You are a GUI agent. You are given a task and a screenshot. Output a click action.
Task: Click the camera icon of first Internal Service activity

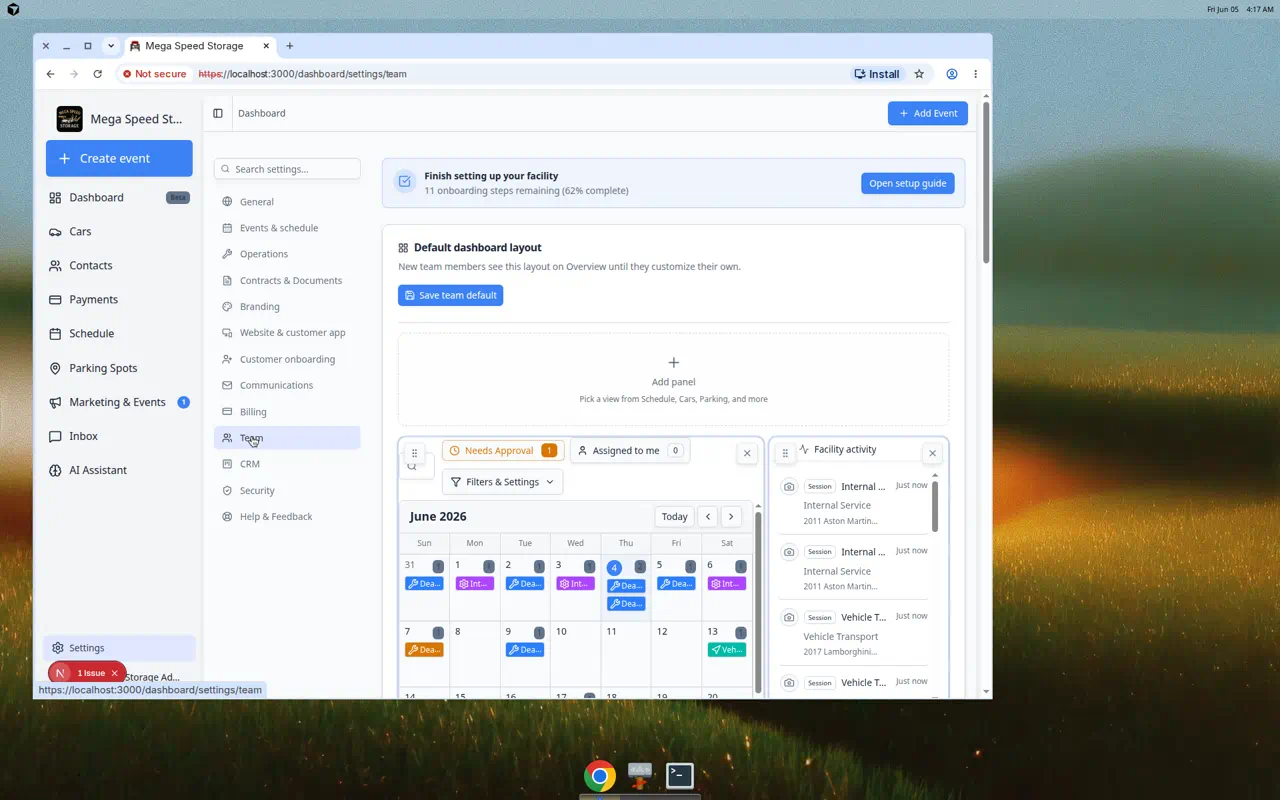[789, 487]
